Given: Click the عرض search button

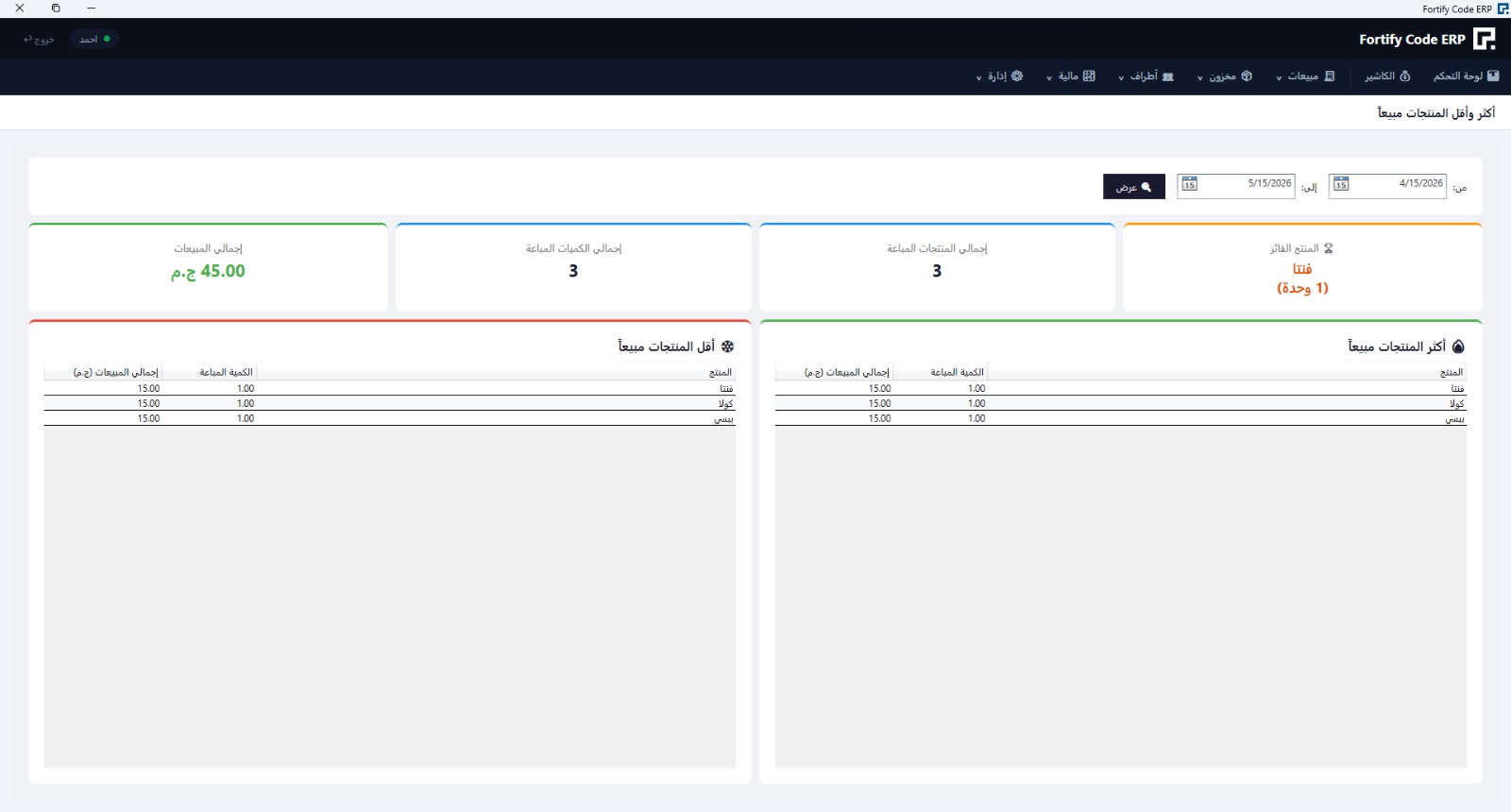Looking at the screenshot, I should coord(1134,187).
